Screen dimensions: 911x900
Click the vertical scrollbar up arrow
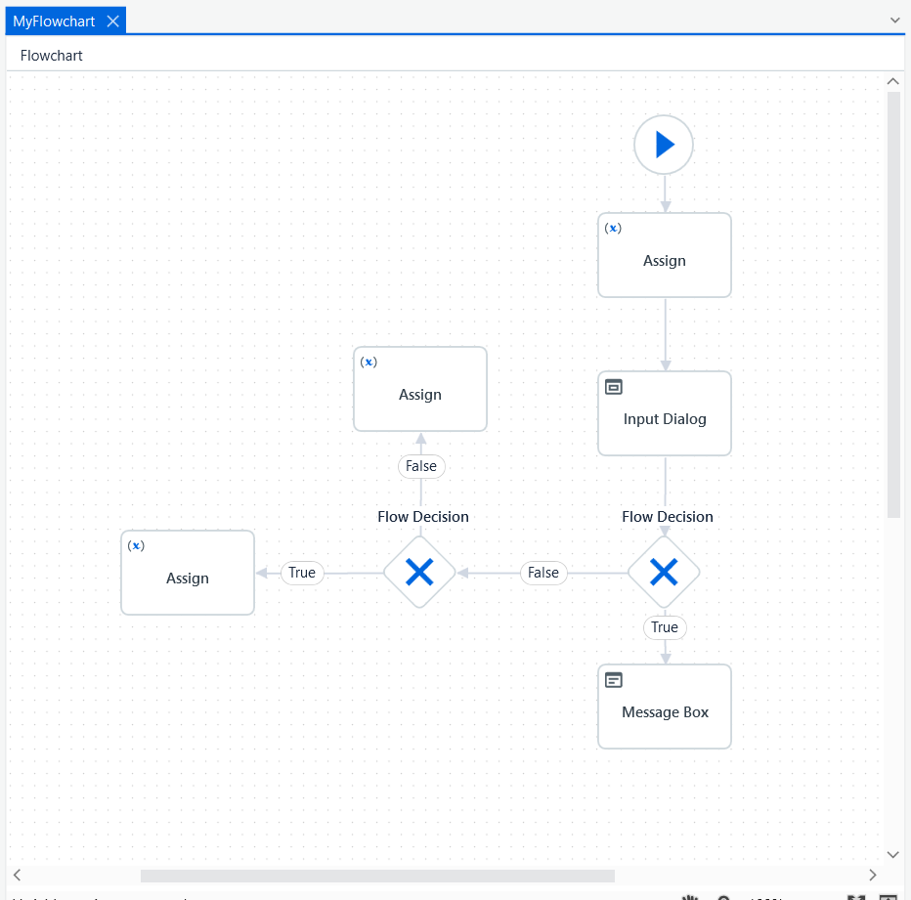pyautogui.click(x=893, y=82)
